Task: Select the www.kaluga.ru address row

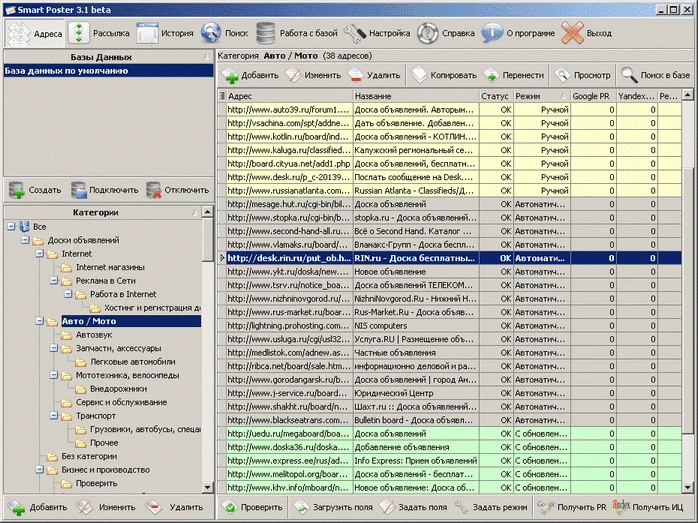Action: tap(449, 150)
